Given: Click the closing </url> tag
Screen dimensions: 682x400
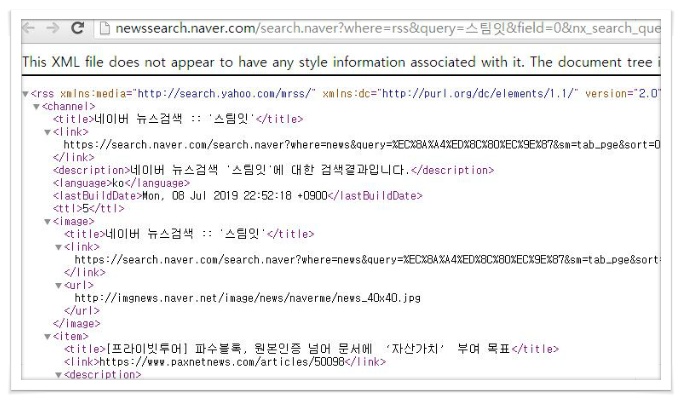Looking at the screenshot, I should point(82,311).
